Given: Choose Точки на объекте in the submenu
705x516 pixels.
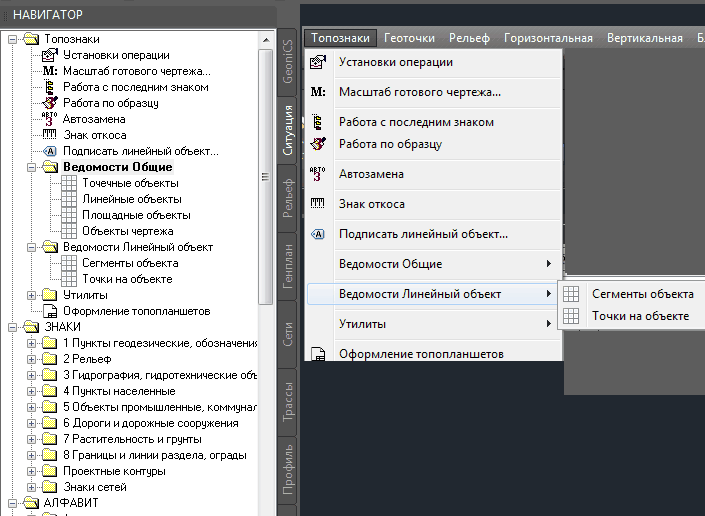Looking at the screenshot, I should (x=640, y=316).
